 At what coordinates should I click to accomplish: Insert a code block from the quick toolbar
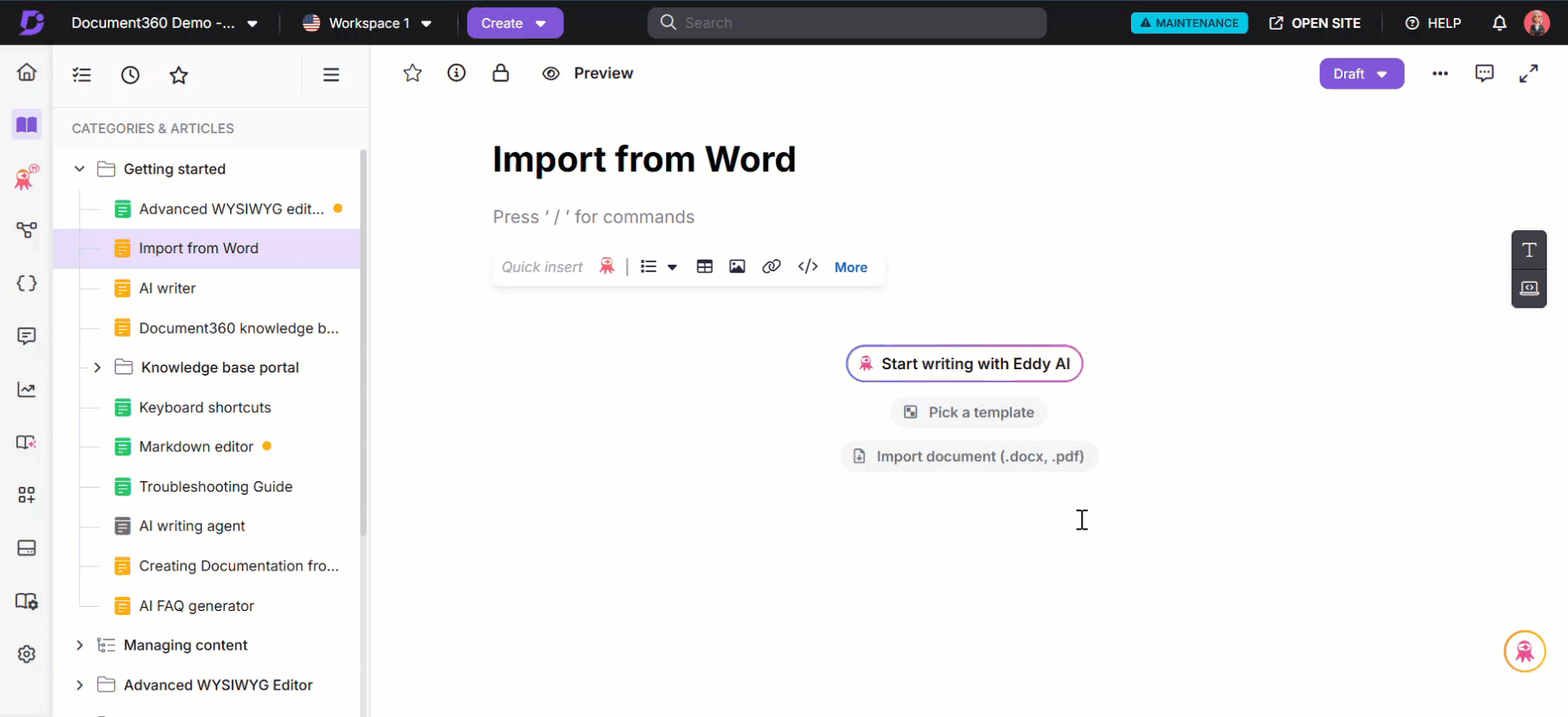(807, 266)
